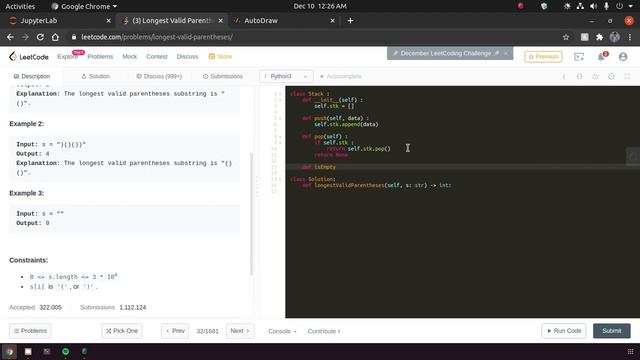
Task: Open the Discuss (999+) tab
Action: coord(159,76)
